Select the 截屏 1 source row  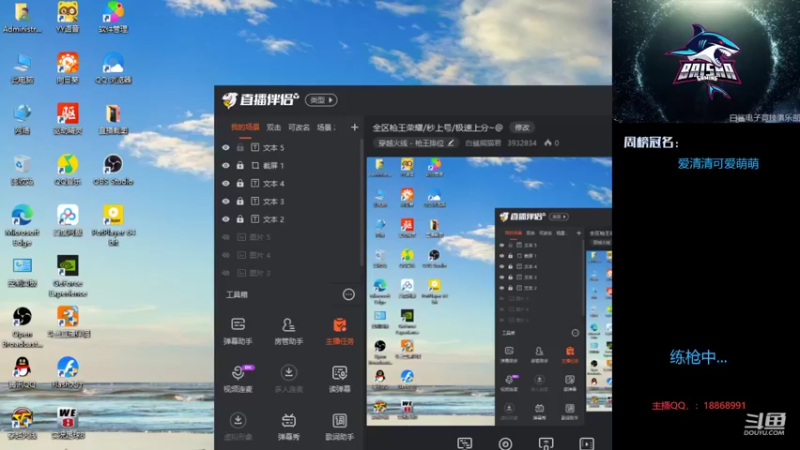coord(288,165)
